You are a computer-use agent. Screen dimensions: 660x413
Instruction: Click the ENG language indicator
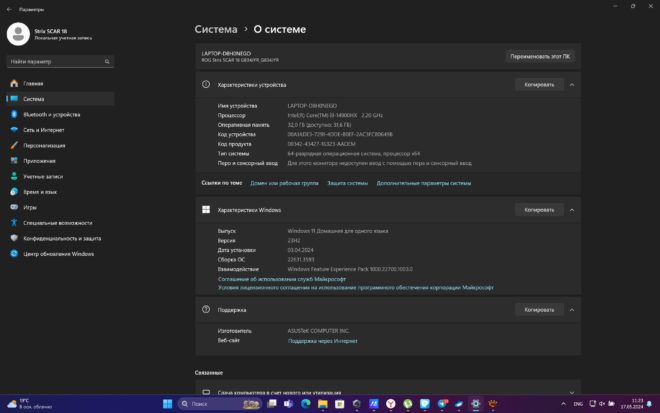(x=578, y=404)
